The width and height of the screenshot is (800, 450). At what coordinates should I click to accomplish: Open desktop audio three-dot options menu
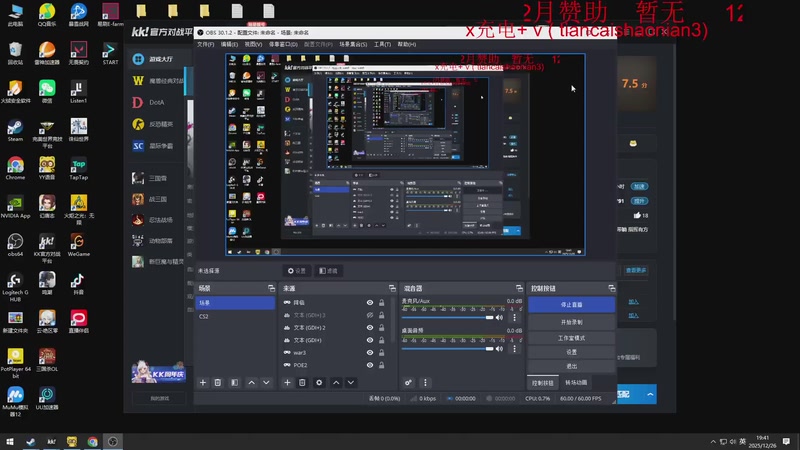click(x=514, y=349)
